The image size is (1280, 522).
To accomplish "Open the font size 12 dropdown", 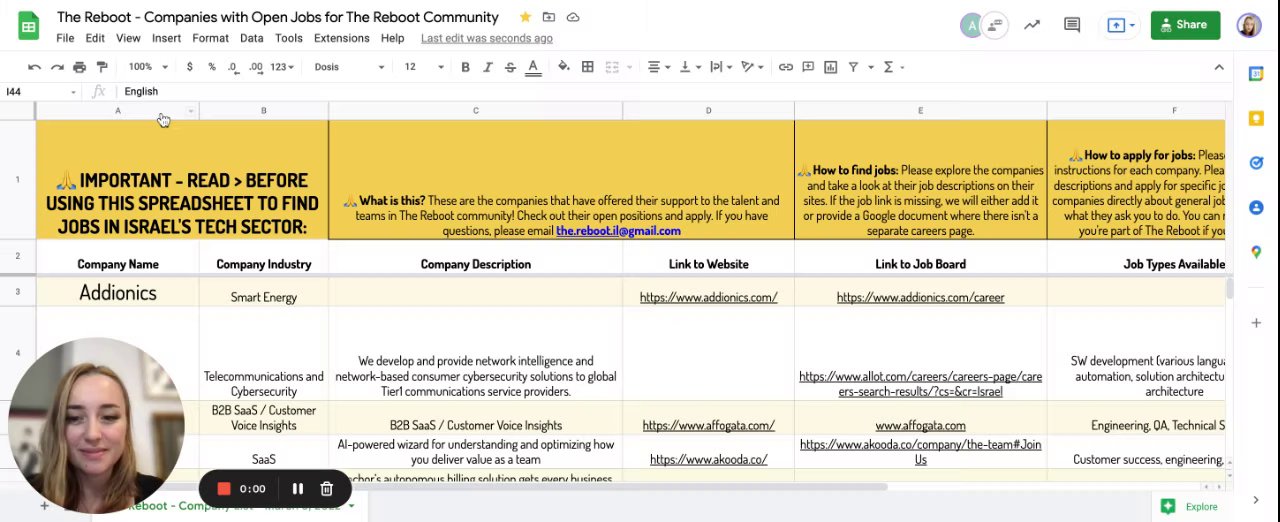I will (x=424, y=67).
